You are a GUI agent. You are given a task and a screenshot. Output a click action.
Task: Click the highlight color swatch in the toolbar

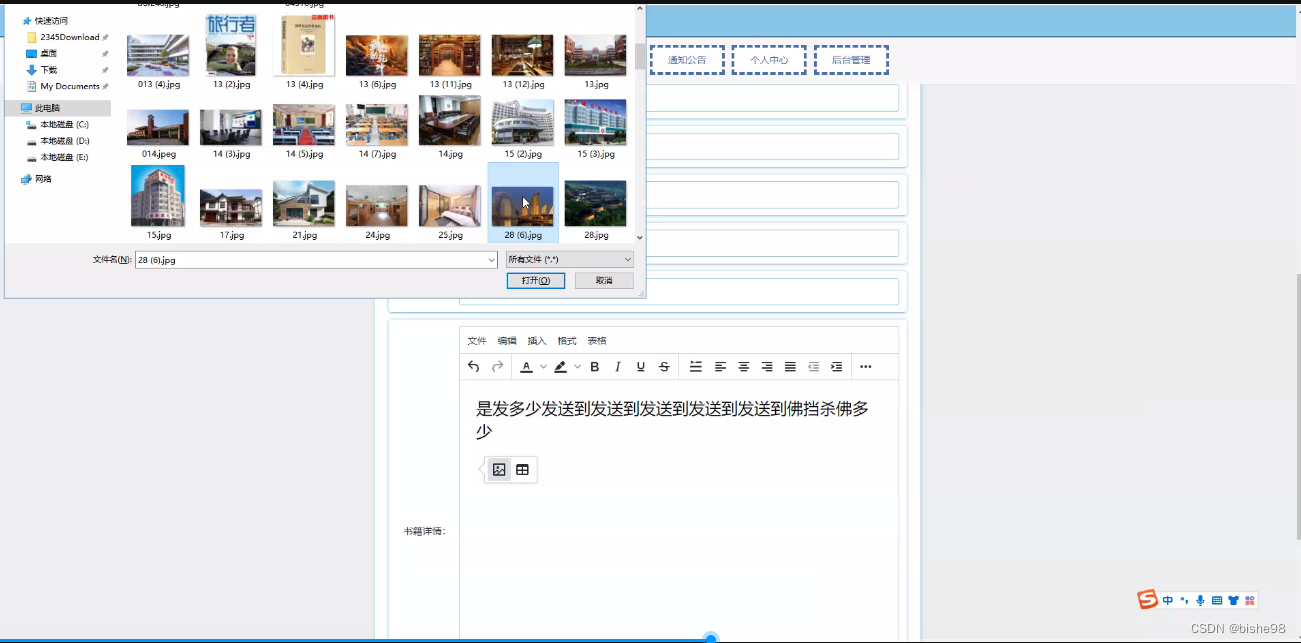click(x=560, y=367)
